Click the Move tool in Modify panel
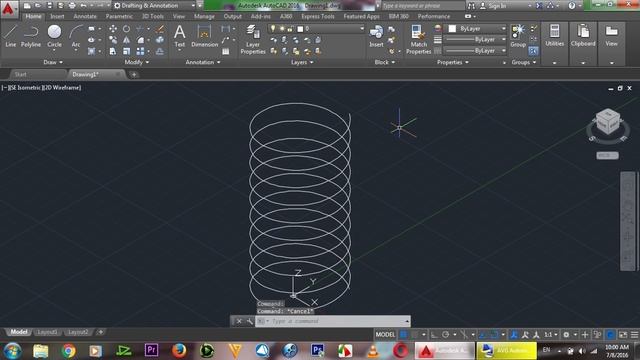The width and height of the screenshot is (640, 360). pyautogui.click(x=113, y=29)
